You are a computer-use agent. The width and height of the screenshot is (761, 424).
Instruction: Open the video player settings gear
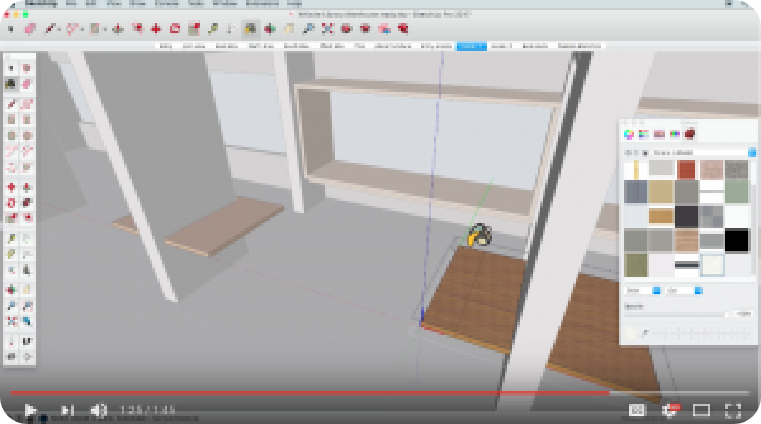(670, 410)
